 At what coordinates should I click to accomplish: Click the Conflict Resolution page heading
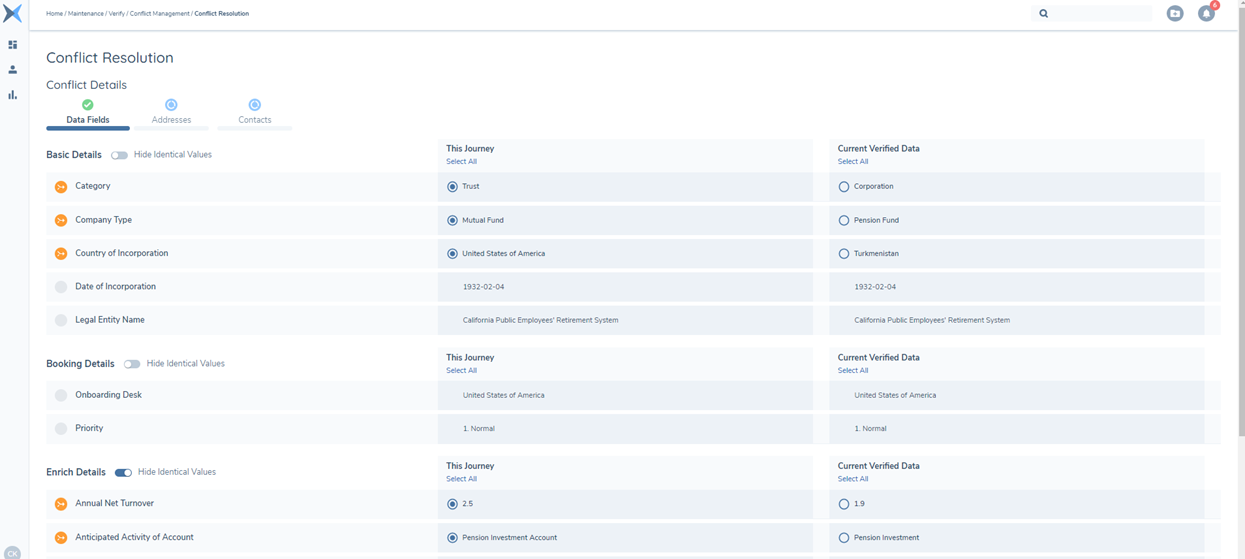point(110,58)
